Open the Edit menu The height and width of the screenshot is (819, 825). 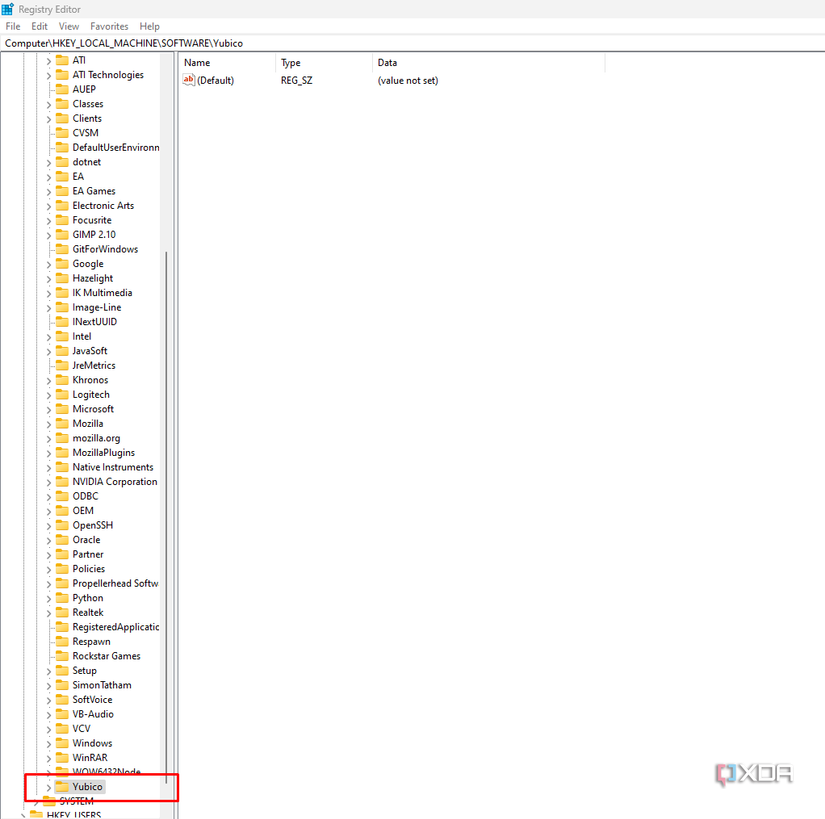[39, 26]
